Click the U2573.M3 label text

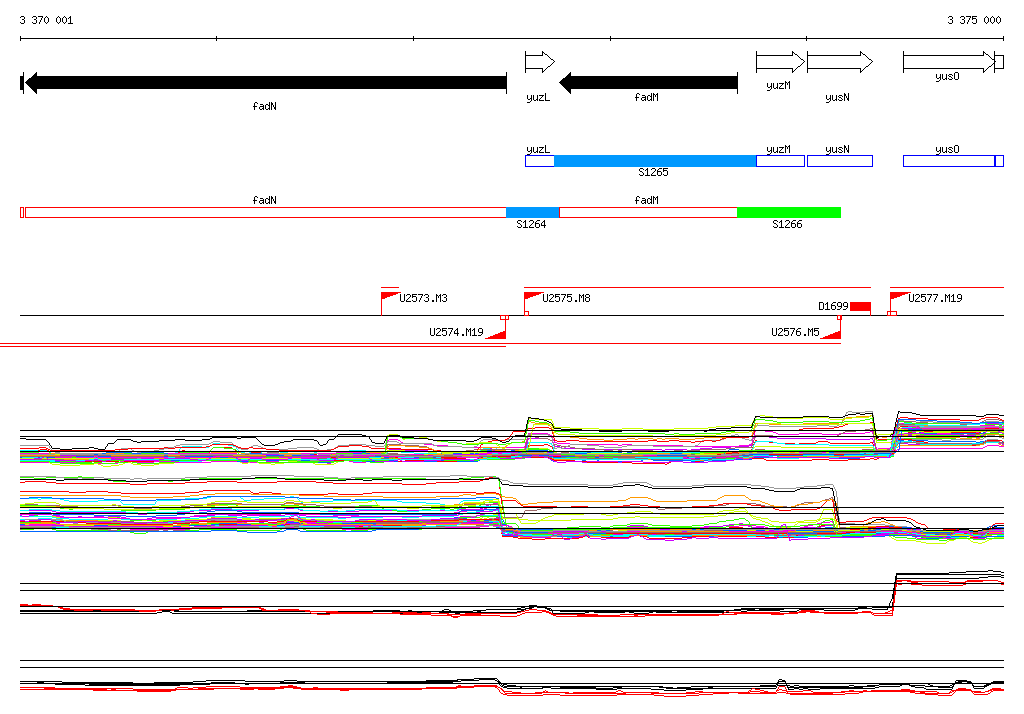[423, 298]
